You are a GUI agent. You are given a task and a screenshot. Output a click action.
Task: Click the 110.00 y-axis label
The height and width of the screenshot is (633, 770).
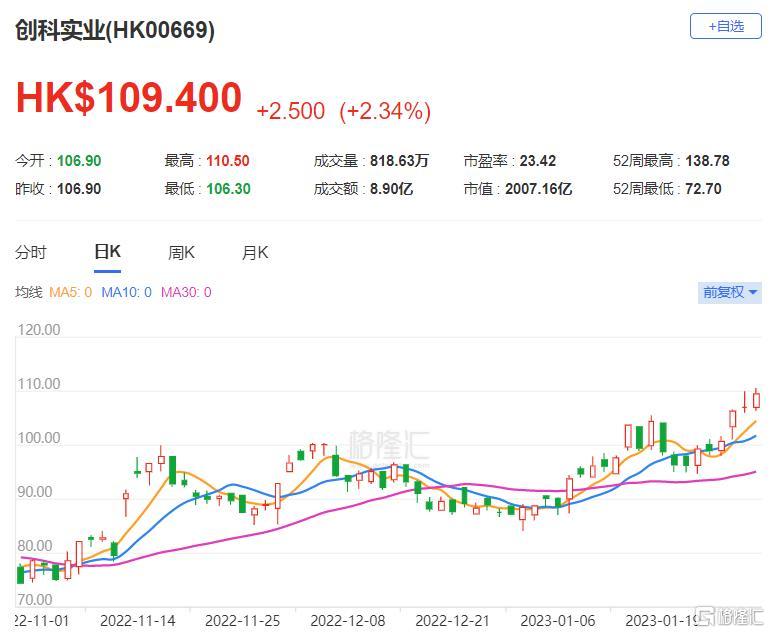(39, 384)
